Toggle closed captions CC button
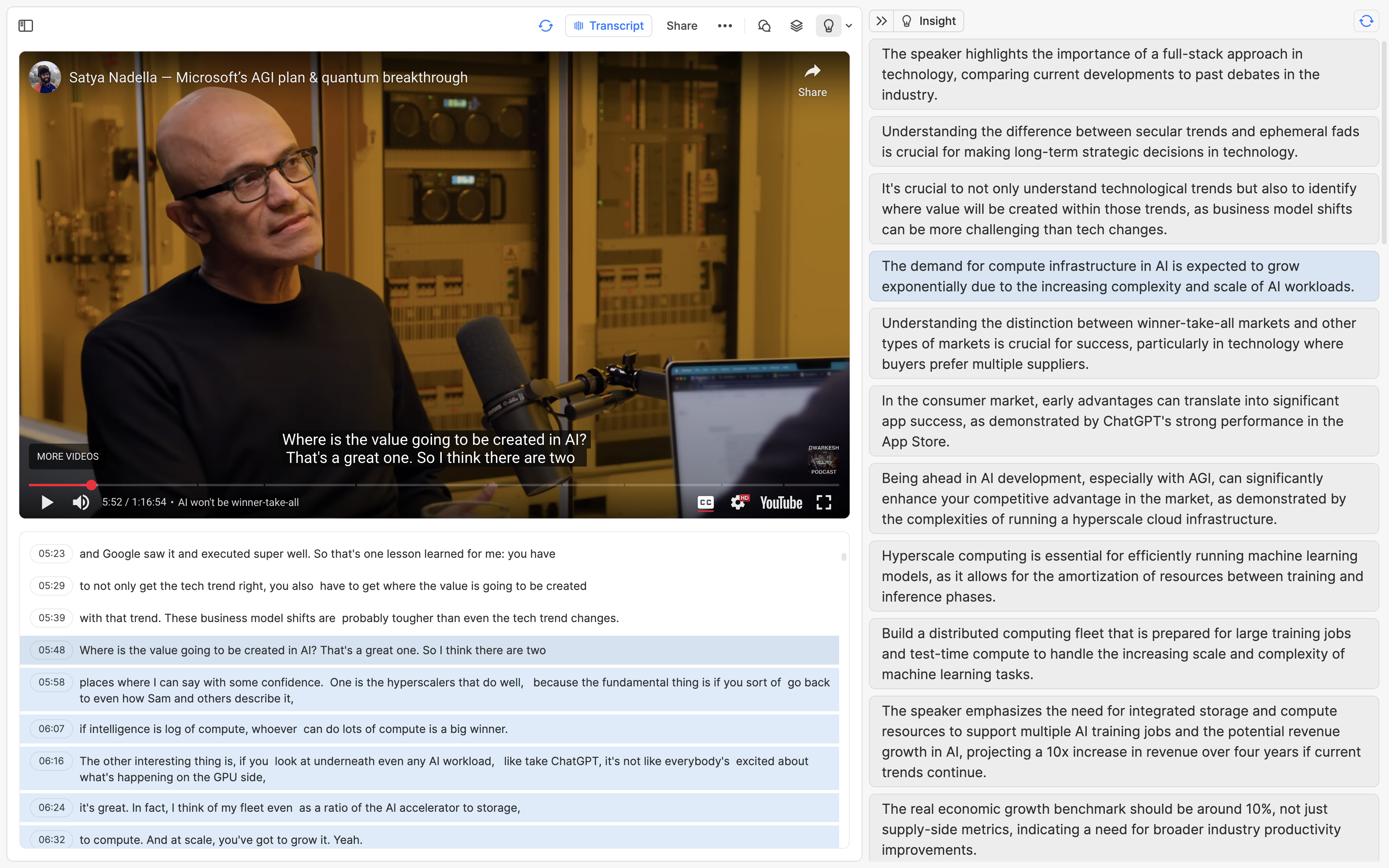The image size is (1389, 868). 705,503
